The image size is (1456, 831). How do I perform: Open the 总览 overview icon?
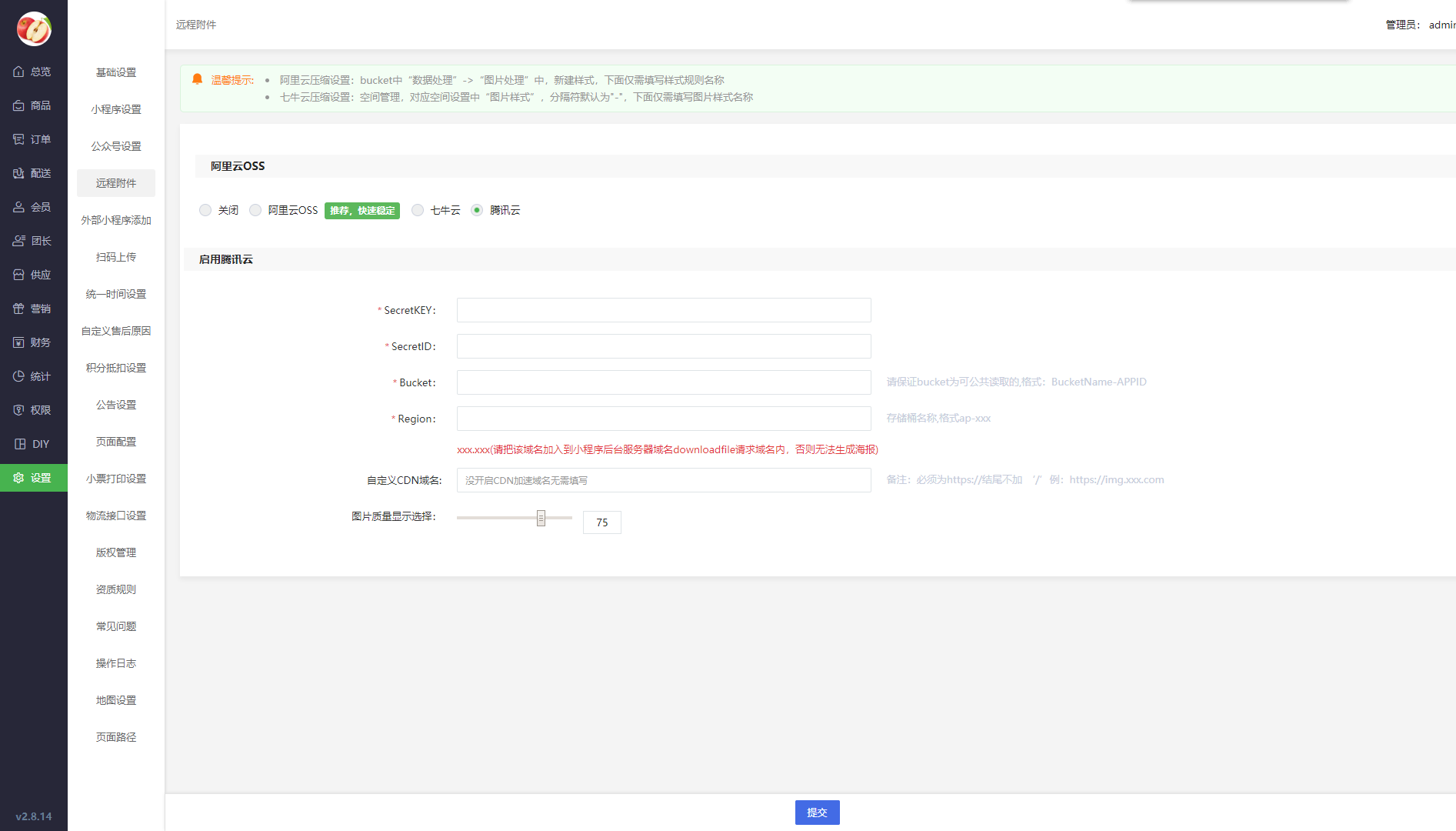click(x=18, y=72)
